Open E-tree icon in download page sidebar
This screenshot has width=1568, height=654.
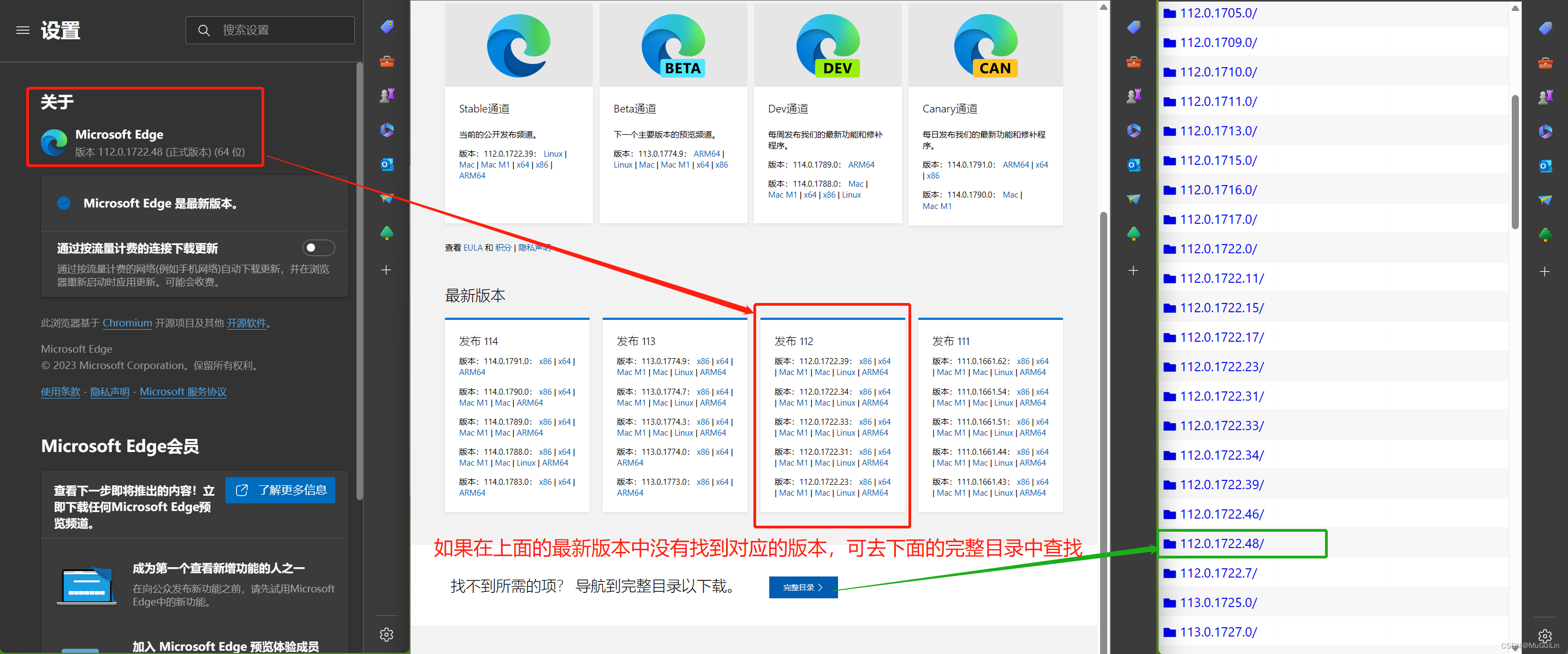[1133, 233]
